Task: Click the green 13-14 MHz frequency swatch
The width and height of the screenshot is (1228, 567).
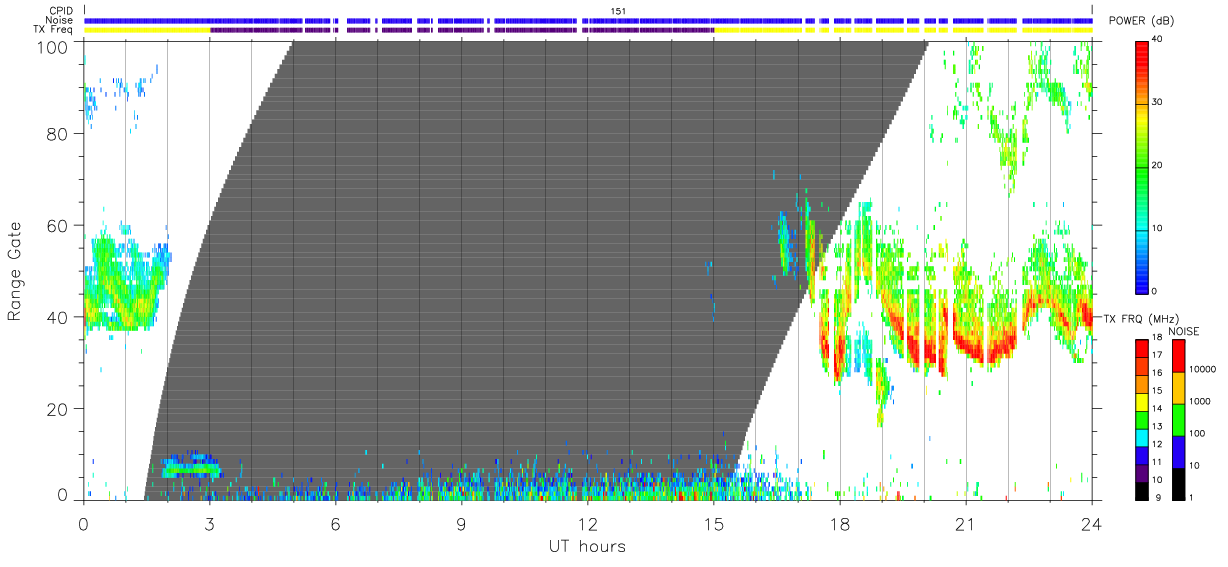Action: [1141, 419]
